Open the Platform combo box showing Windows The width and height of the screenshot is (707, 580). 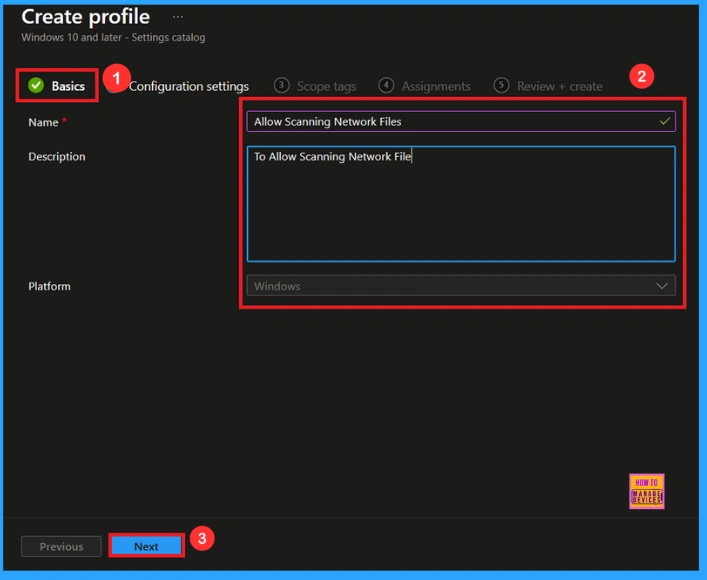point(450,286)
